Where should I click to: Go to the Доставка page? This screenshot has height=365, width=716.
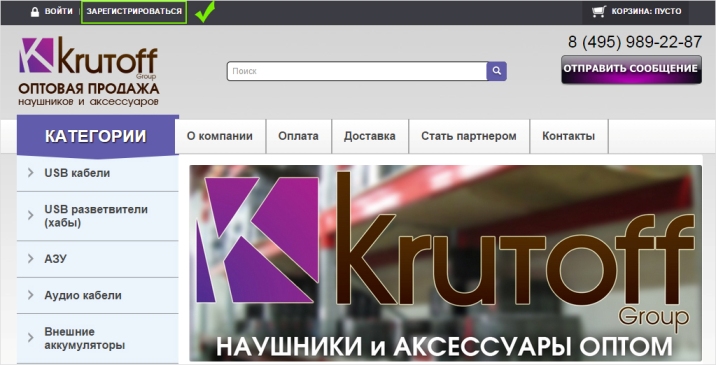coord(370,136)
